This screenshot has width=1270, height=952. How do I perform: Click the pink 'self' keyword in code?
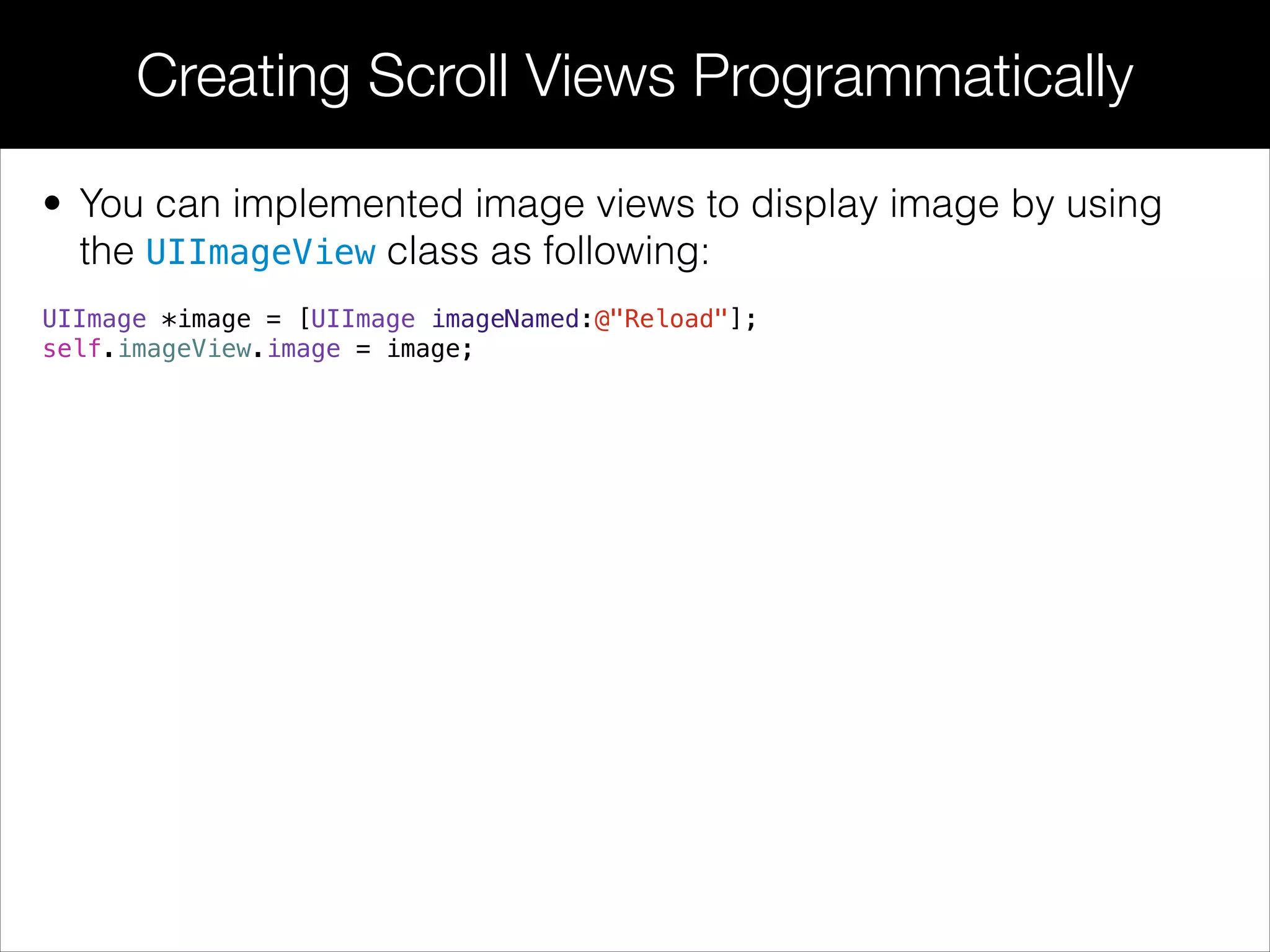tap(72, 348)
